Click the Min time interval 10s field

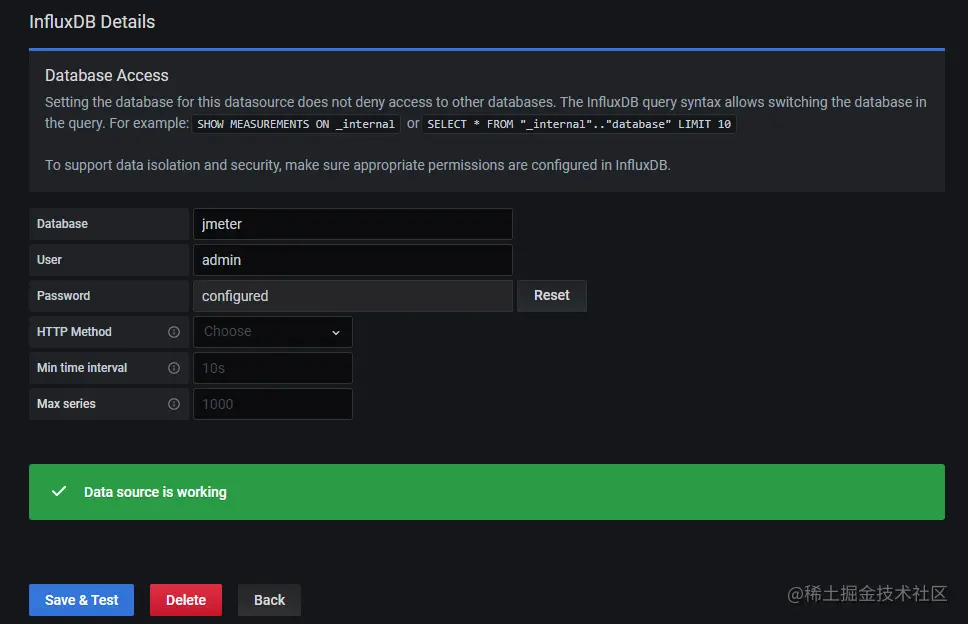(273, 368)
